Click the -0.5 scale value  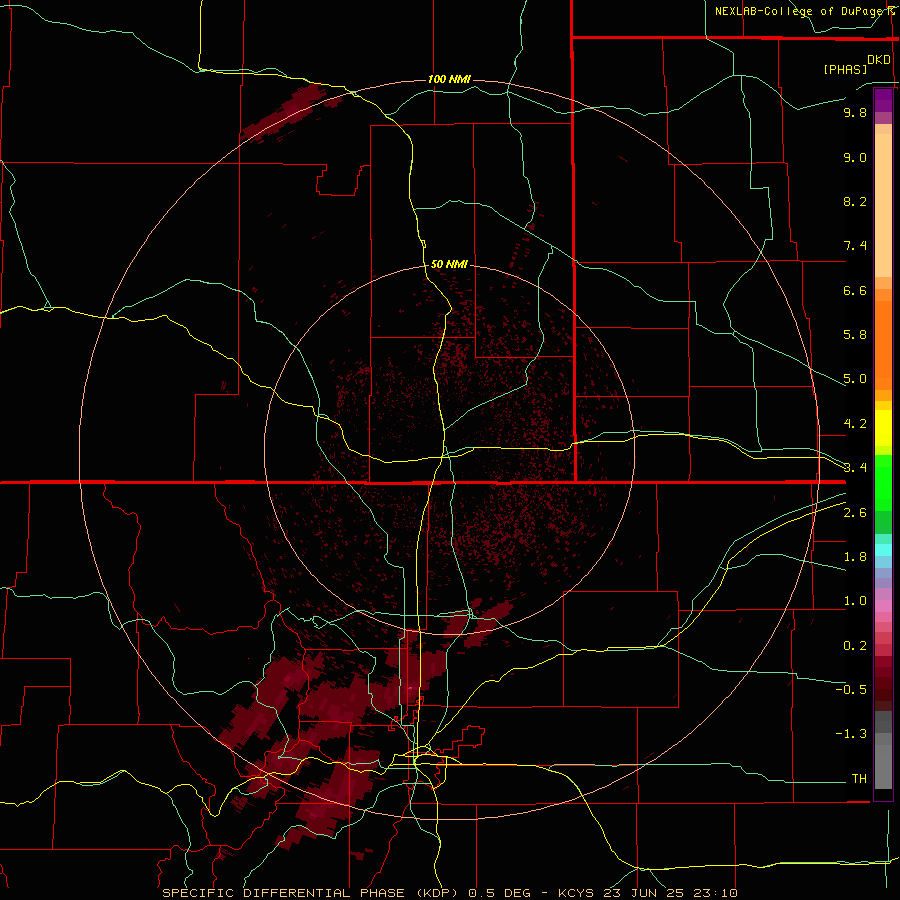(851, 689)
